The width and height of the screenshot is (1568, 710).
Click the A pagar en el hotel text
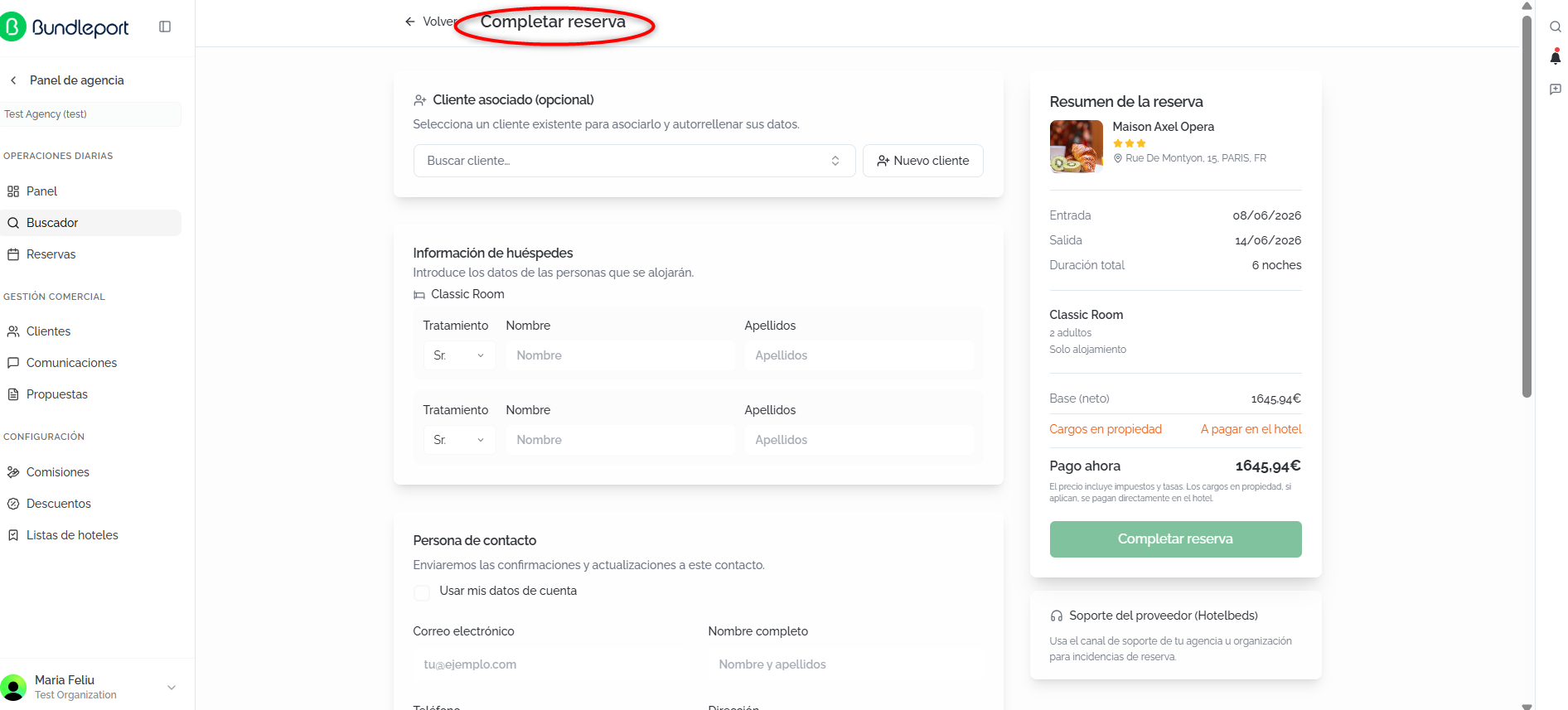pos(1251,429)
